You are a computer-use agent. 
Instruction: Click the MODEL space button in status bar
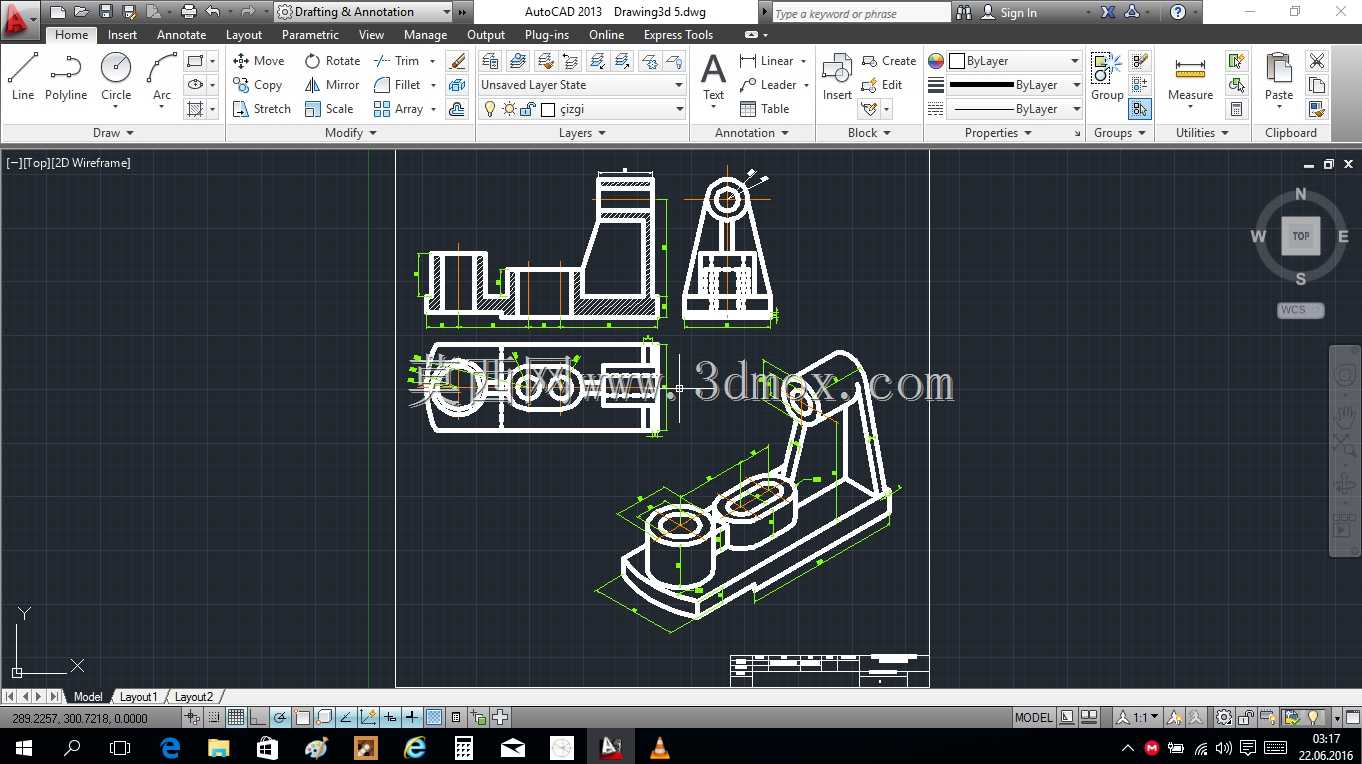pos(1034,717)
